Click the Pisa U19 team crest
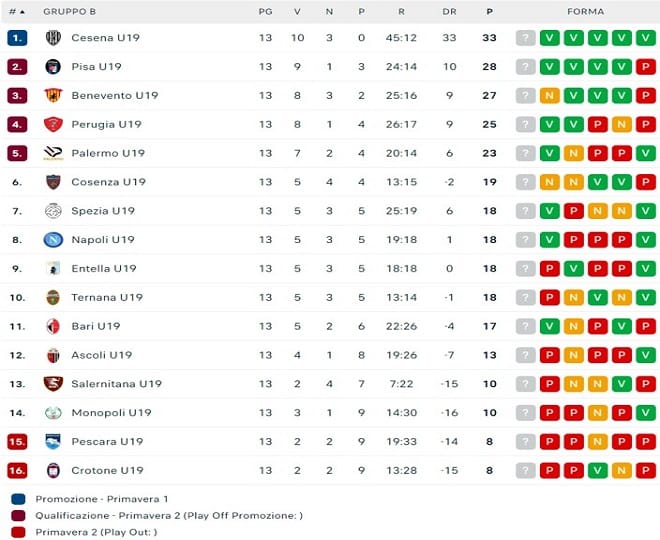The height and width of the screenshot is (540, 660). point(53,67)
